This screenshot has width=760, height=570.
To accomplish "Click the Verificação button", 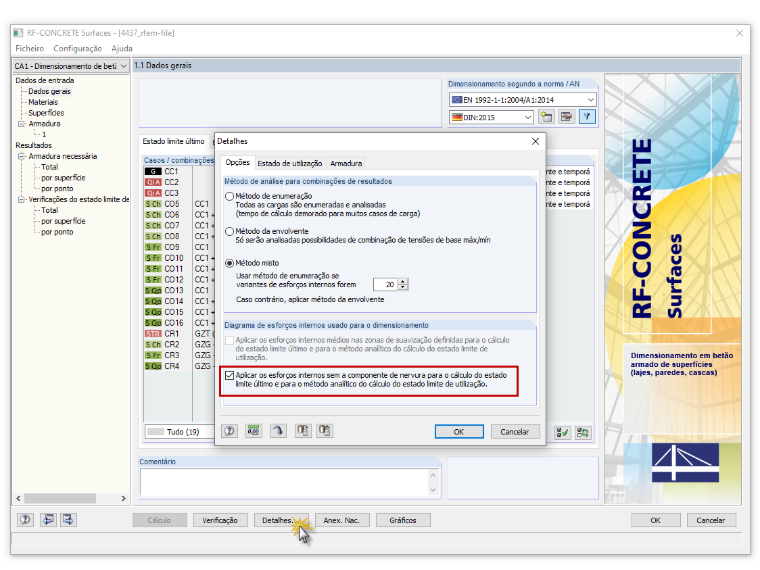I will pos(220,521).
